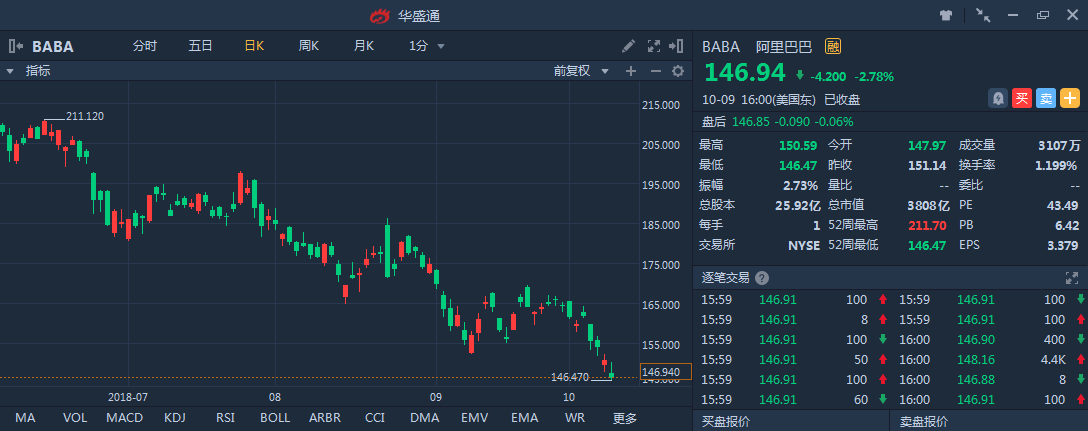Select the 月K tab
Image resolution: width=1088 pixels, height=431 pixels.
[364, 46]
